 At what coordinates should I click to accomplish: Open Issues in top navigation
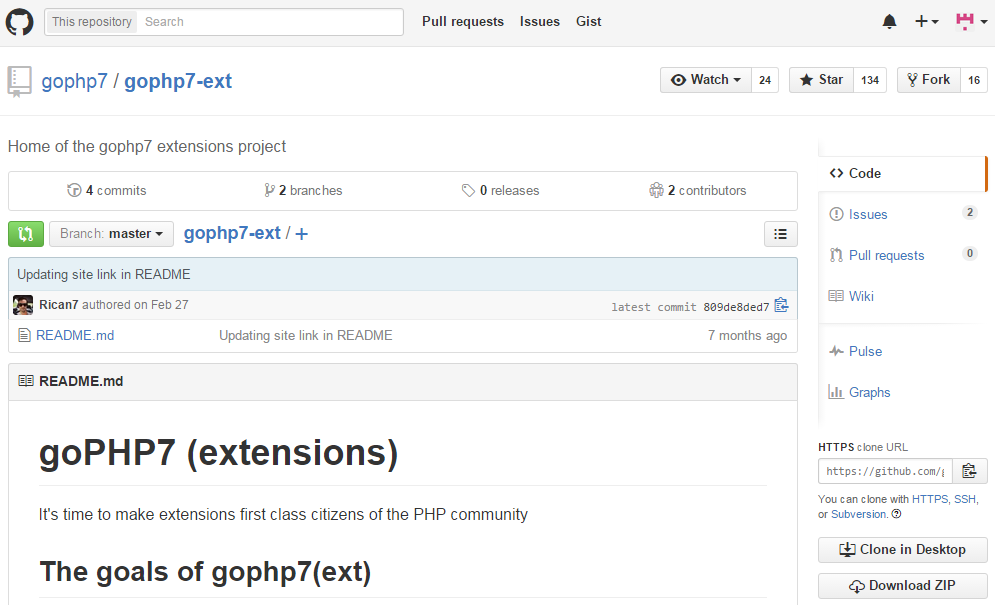tap(539, 22)
